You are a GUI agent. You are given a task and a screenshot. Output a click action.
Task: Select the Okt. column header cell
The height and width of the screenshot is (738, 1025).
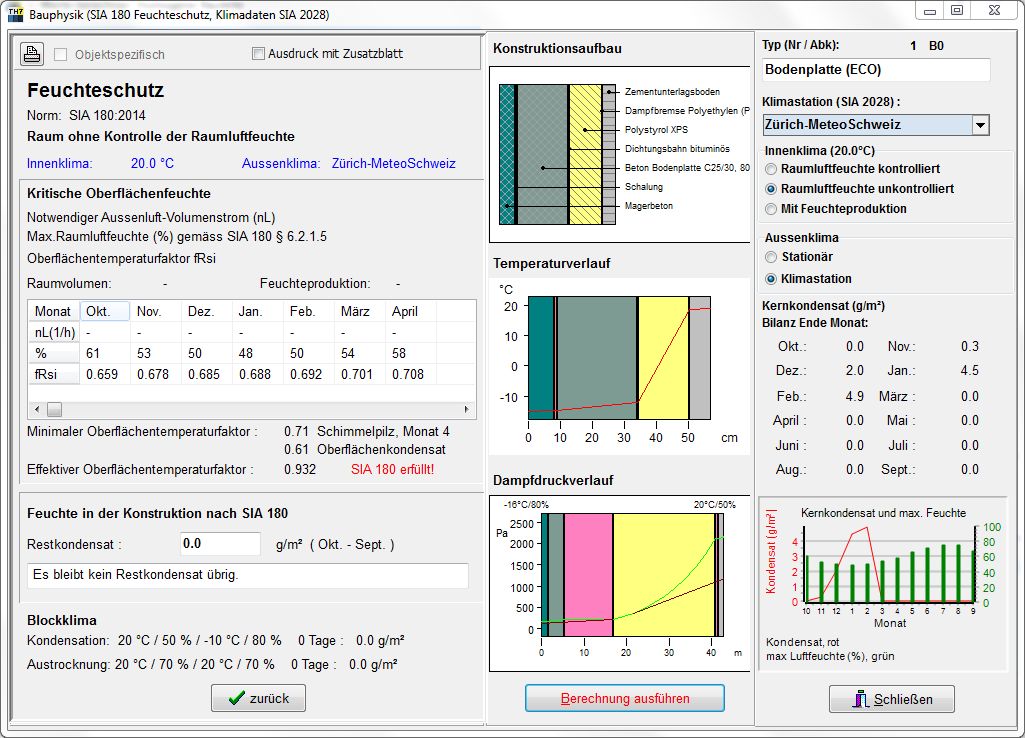(x=105, y=311)
